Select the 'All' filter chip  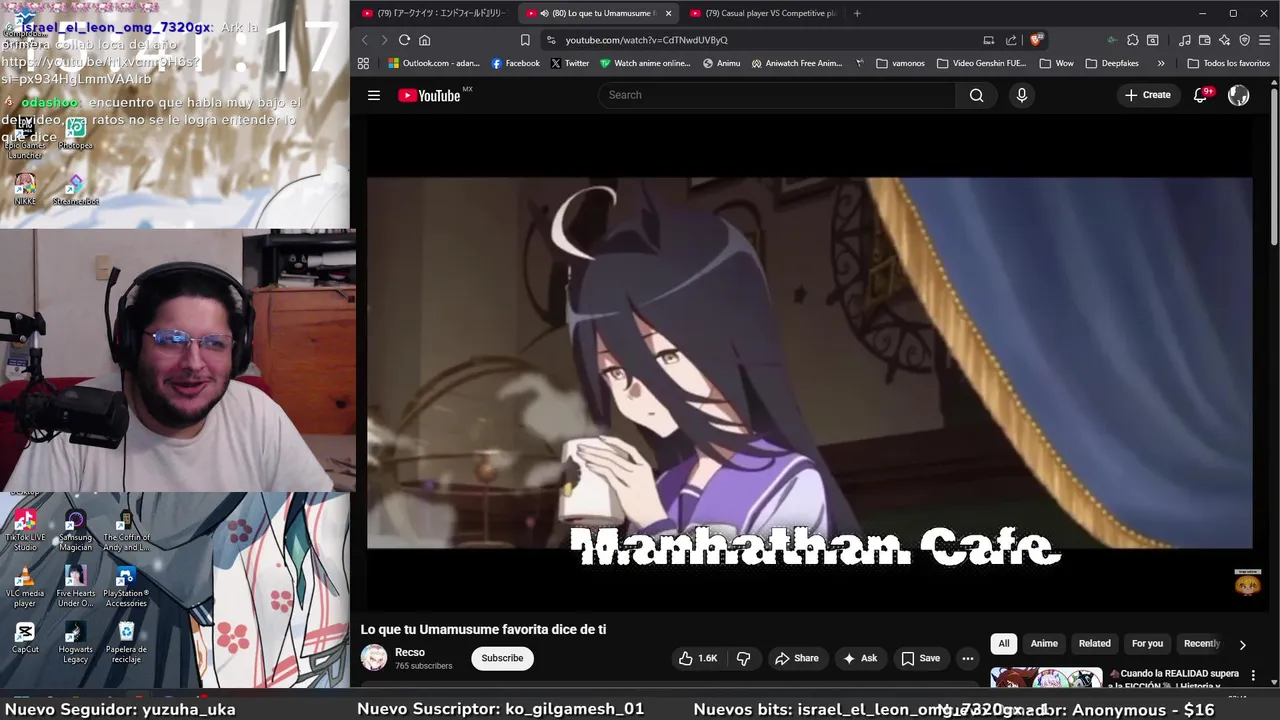1003,644
